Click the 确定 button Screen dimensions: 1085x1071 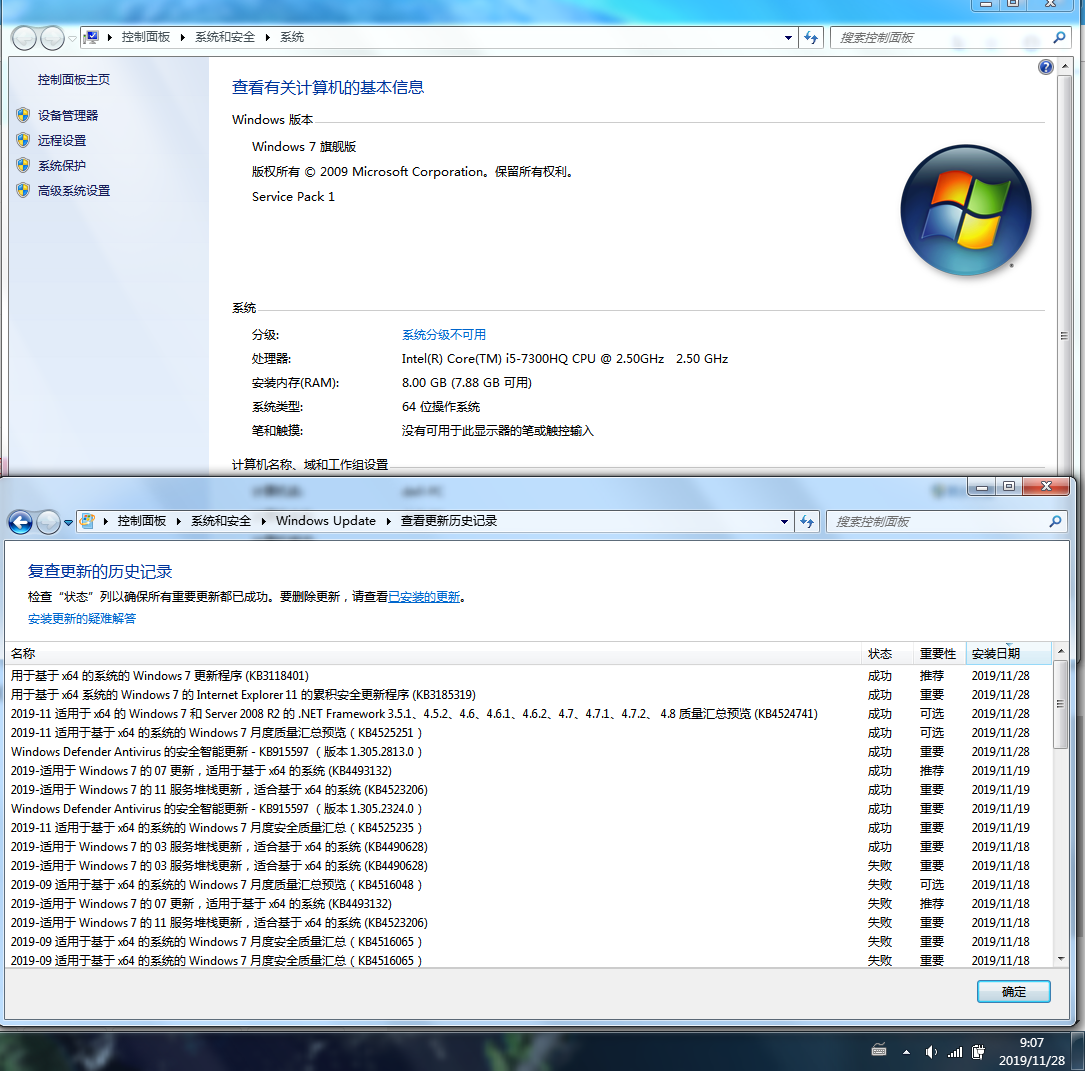[x=1013, y=992]
